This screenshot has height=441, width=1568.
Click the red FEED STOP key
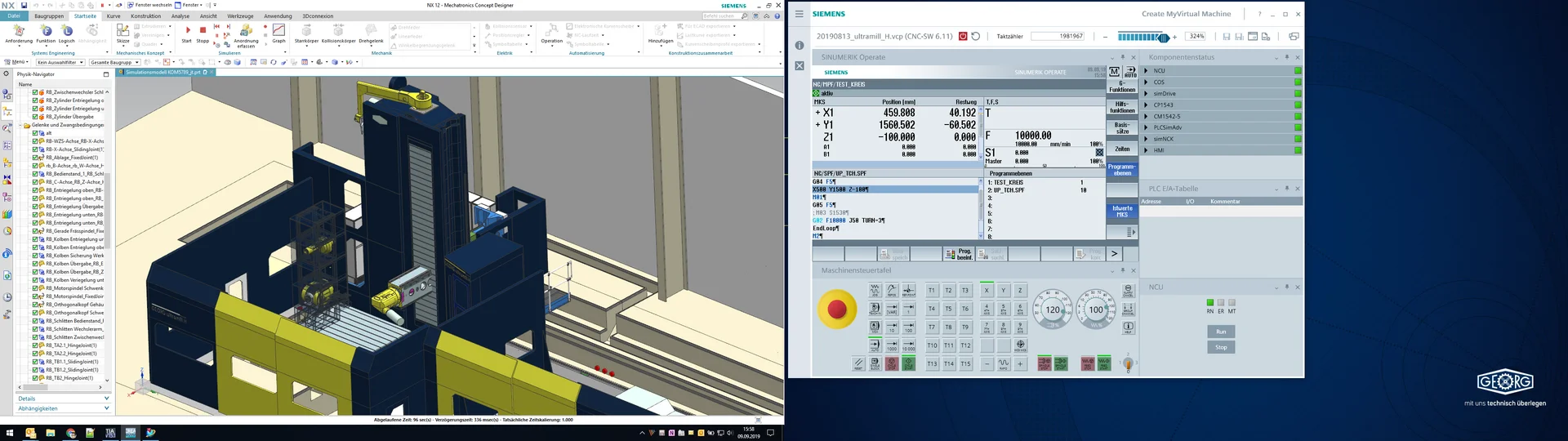[x=1088, y=363]
